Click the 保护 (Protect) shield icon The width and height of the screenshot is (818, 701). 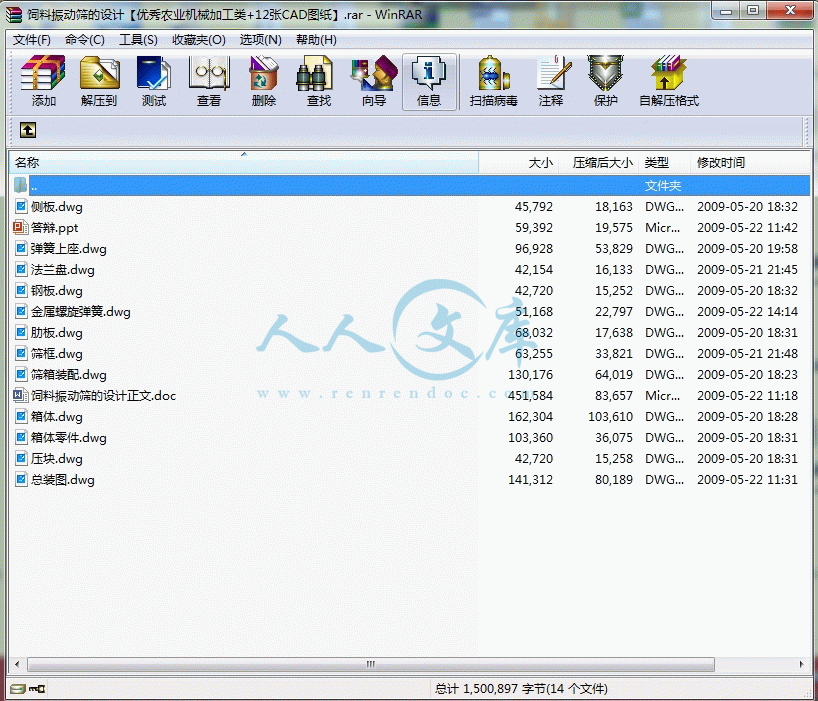pos(606,81)
